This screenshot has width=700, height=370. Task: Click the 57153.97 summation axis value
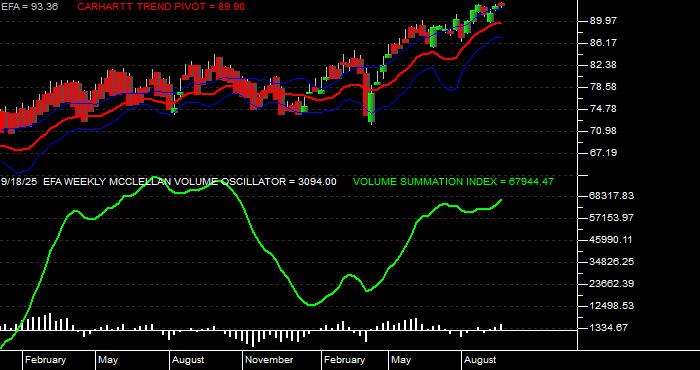tap(612, 218)
